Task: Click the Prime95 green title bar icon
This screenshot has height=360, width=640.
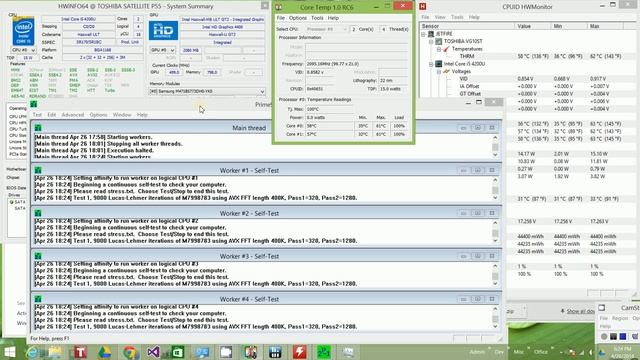Action: coord(34,104)
